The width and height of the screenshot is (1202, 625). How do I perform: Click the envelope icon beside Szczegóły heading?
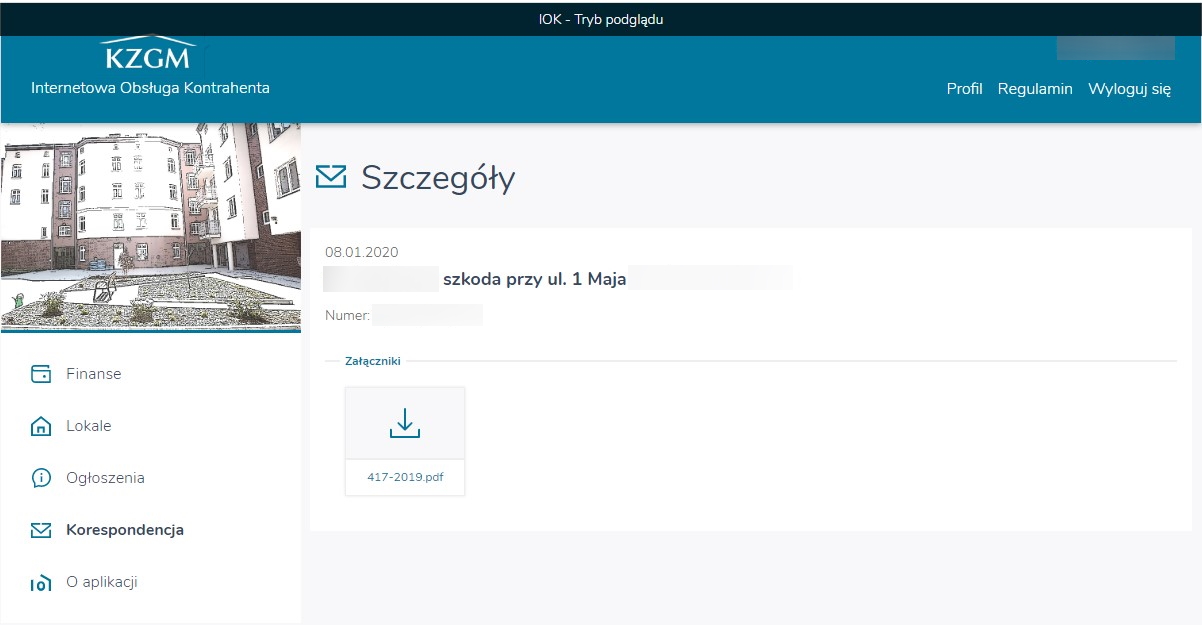[x=331, y=177]
